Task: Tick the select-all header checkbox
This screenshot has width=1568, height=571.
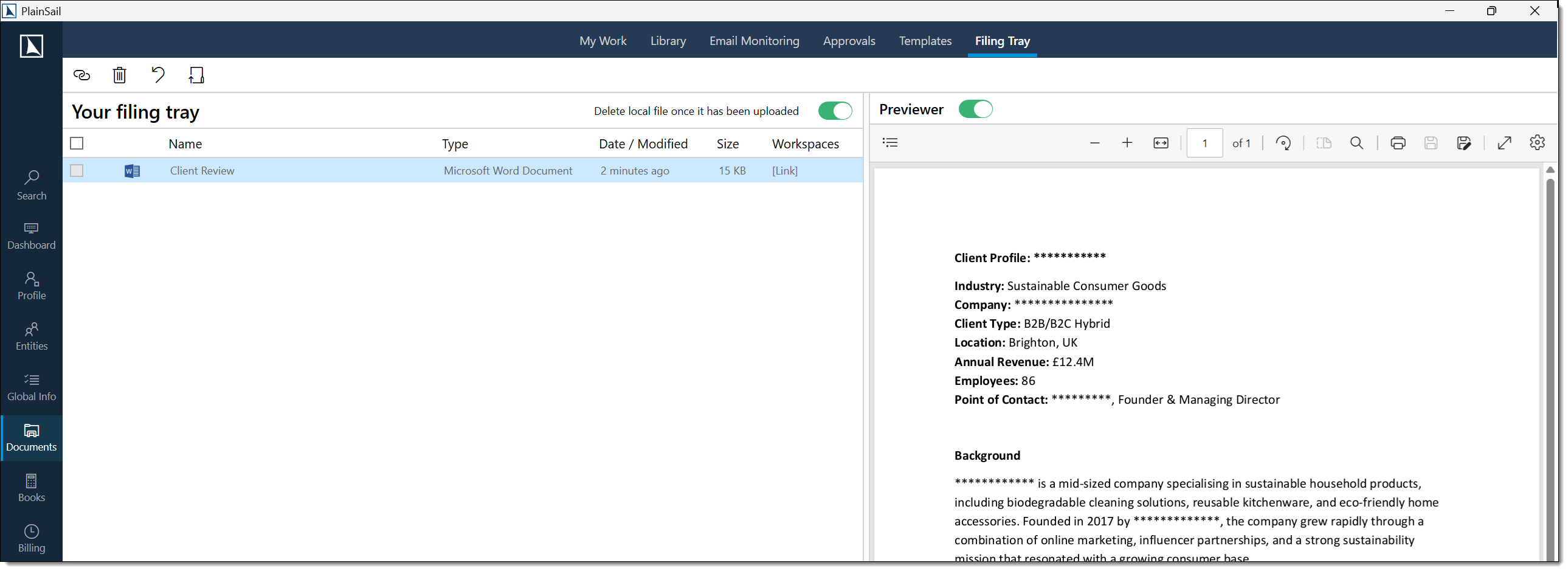Action: point(77,144)
